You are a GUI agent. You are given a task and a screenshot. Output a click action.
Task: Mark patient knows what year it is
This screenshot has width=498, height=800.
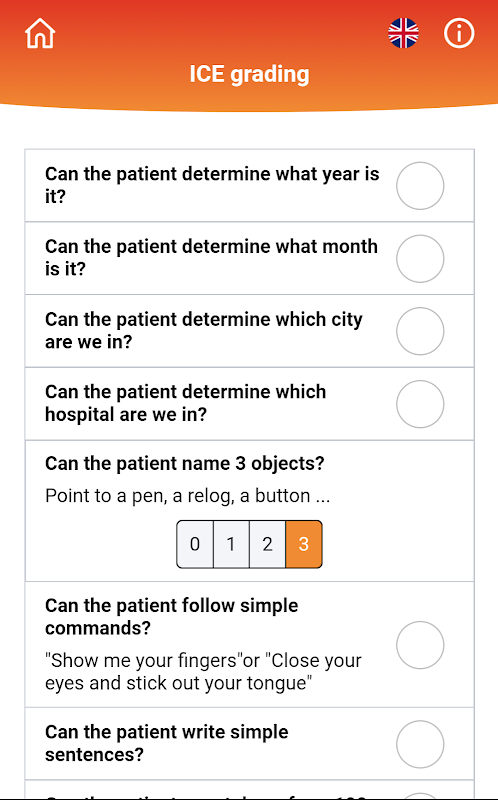tap(420, 186)
